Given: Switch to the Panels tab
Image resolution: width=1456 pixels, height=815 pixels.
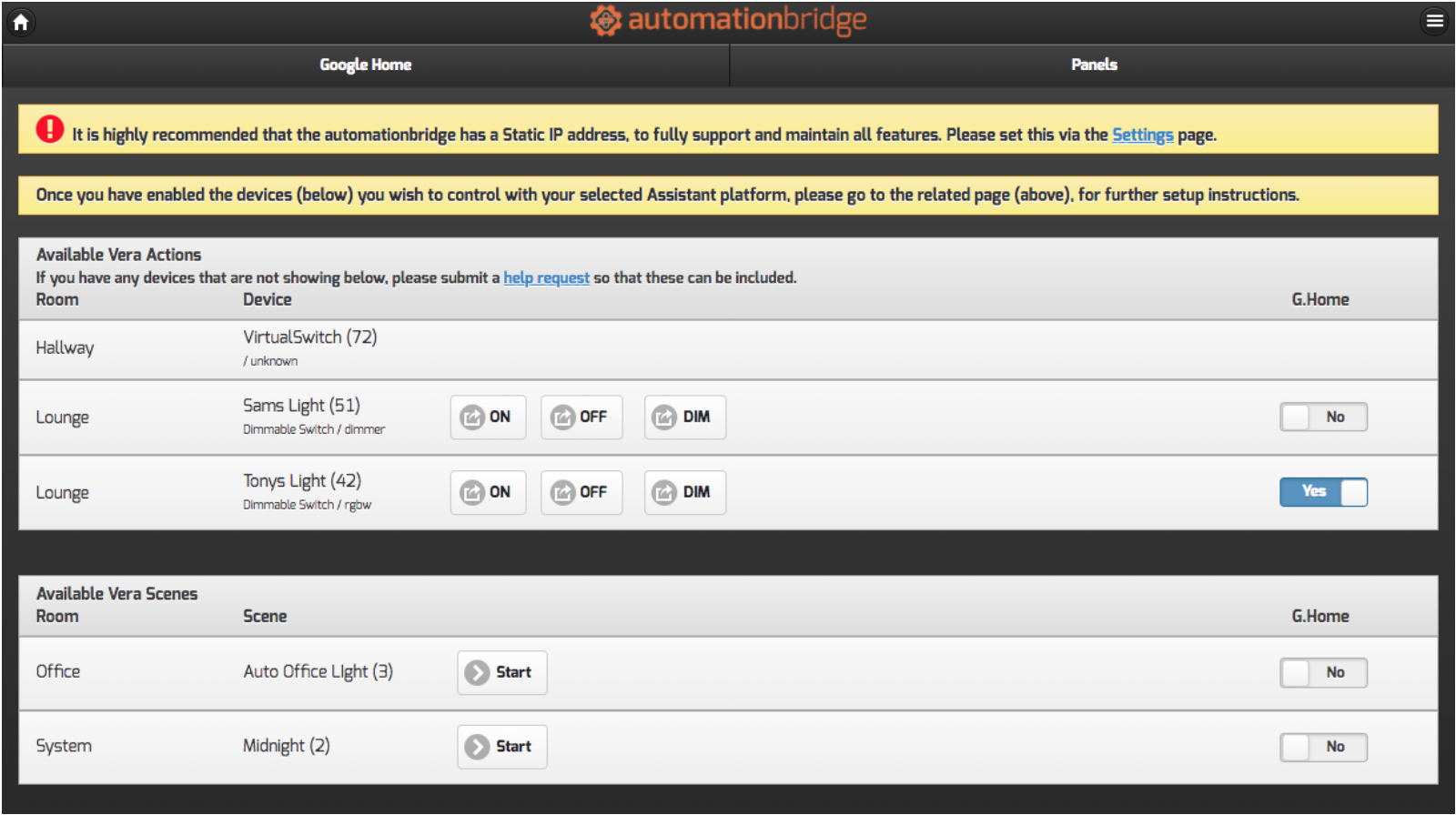Looking at the screenshot, I should [1093, 65].
